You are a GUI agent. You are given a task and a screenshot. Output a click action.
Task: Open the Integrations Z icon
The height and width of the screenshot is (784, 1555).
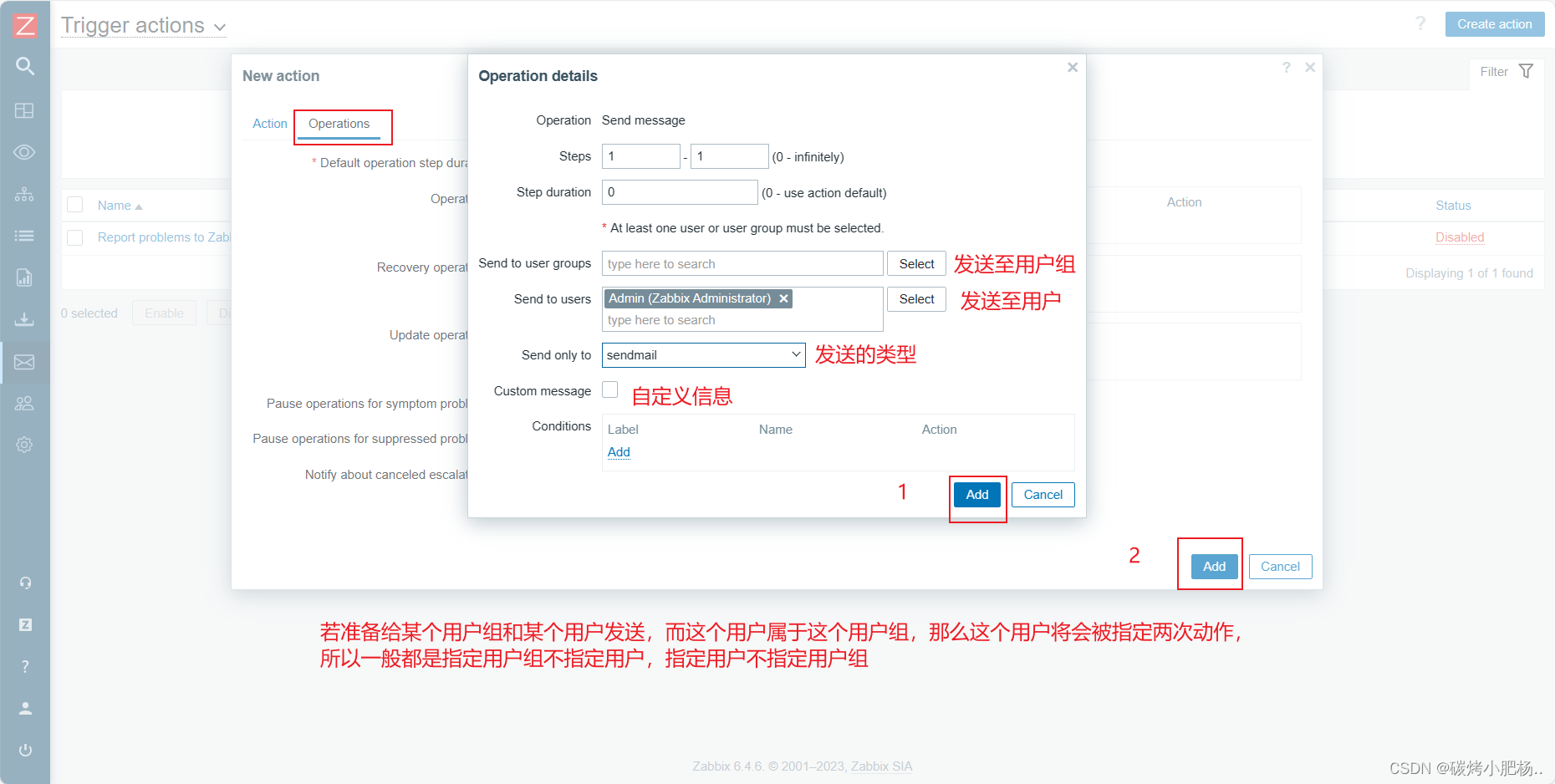tap(25, 624)
